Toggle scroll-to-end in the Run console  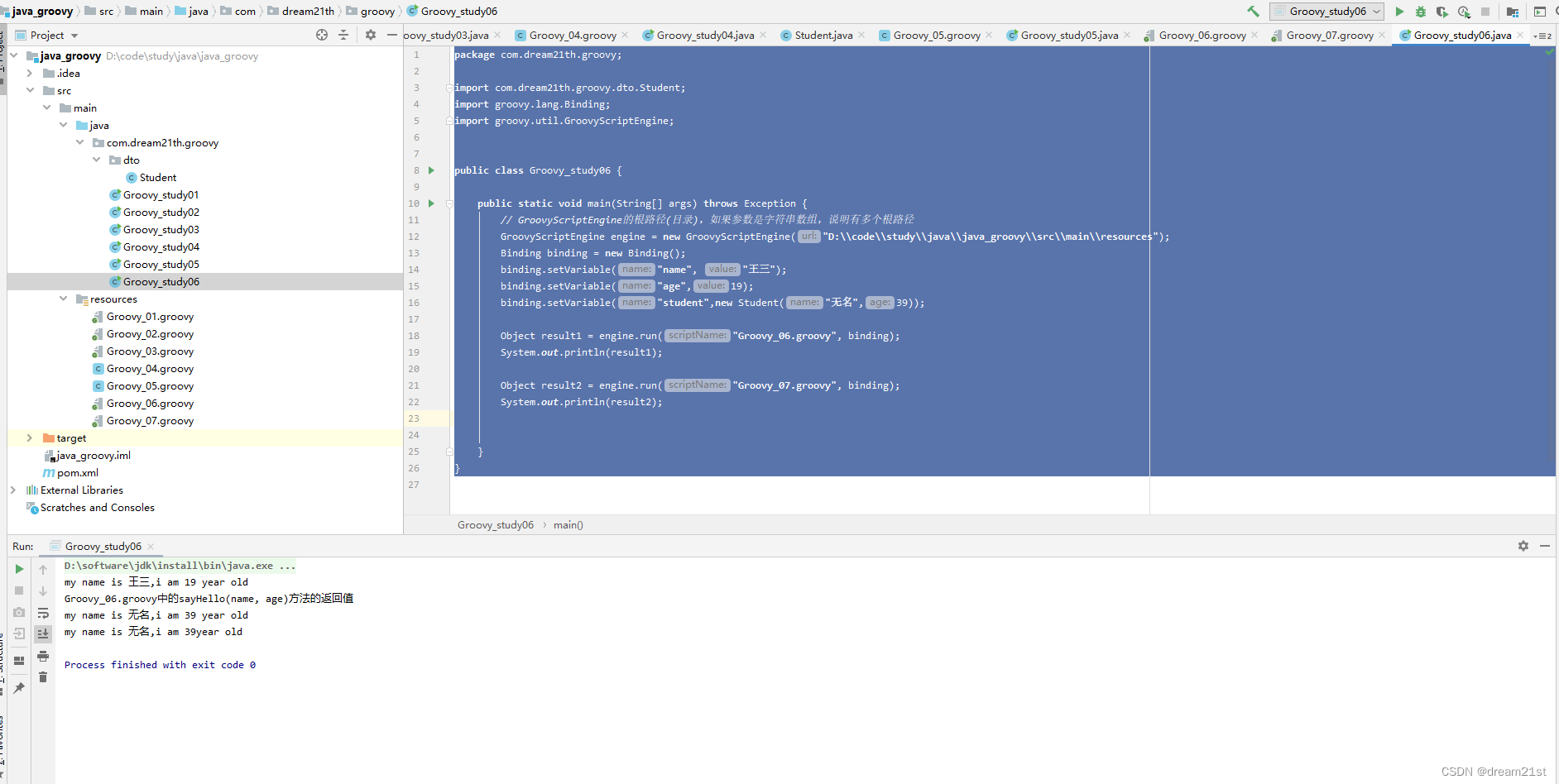pos(43,633)
